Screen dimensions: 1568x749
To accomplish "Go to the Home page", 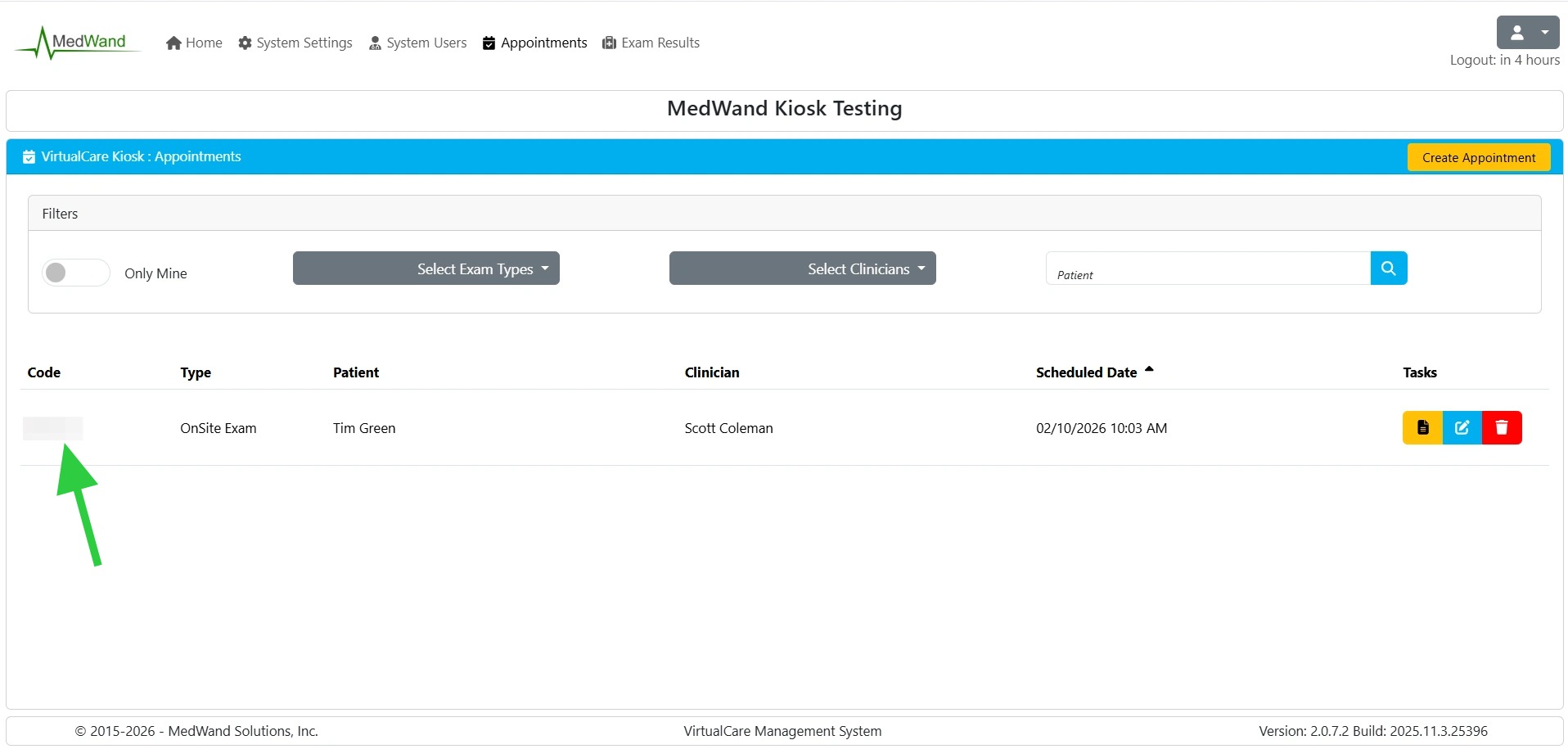I will click(194, 43).
